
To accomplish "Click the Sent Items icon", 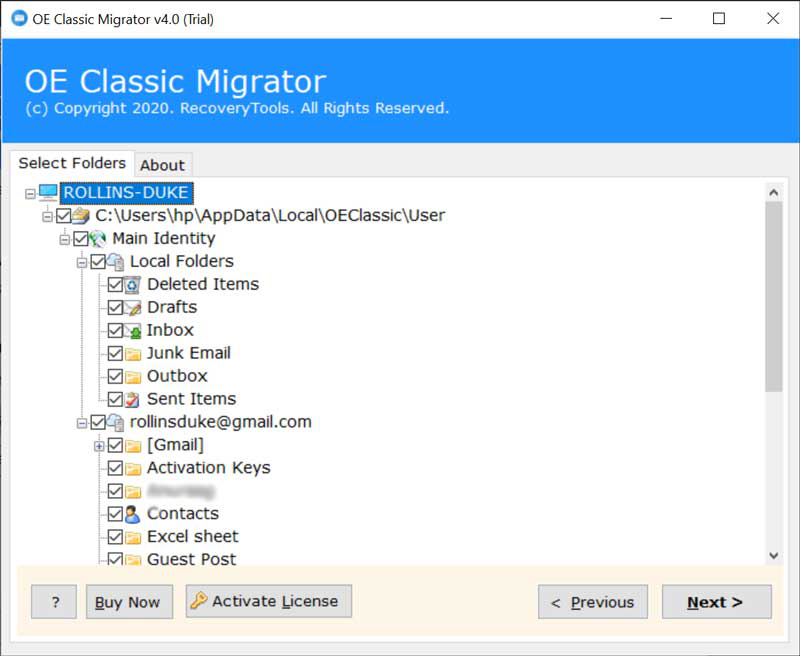I will coord(132,399).
